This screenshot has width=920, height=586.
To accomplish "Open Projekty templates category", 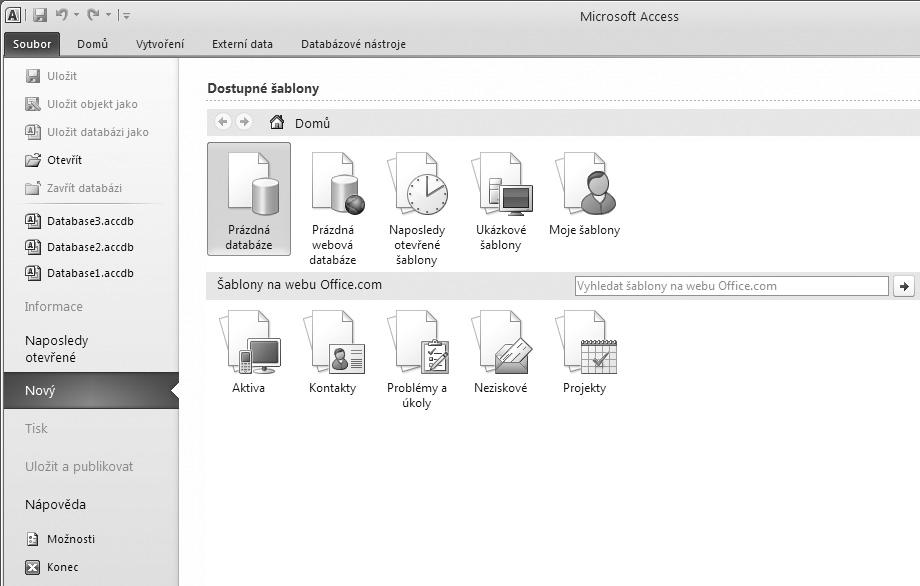I will (584, 351).
